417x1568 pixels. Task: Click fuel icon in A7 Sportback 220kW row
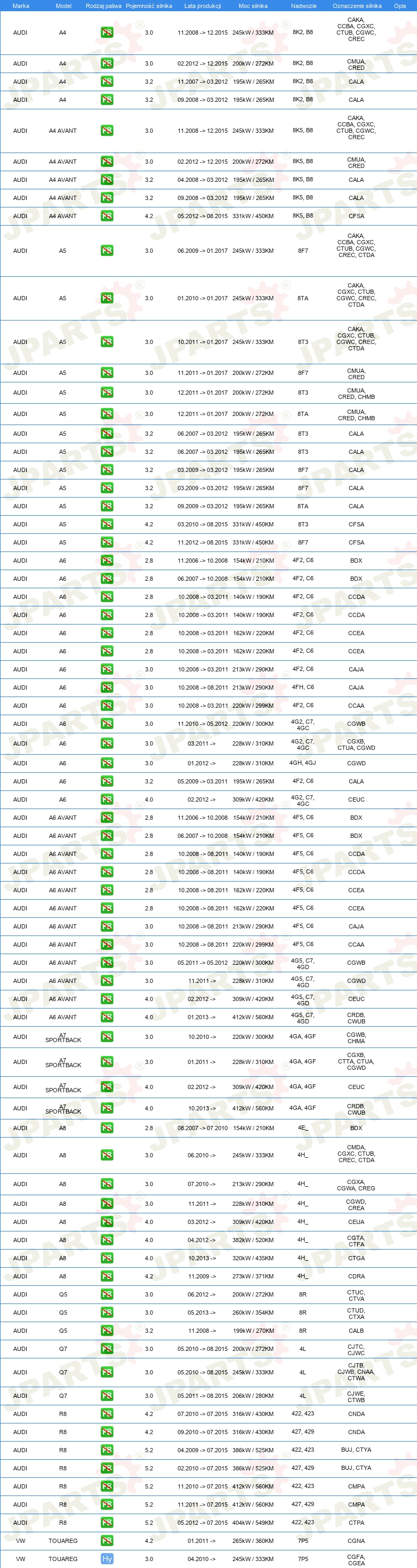(107, 1037)
